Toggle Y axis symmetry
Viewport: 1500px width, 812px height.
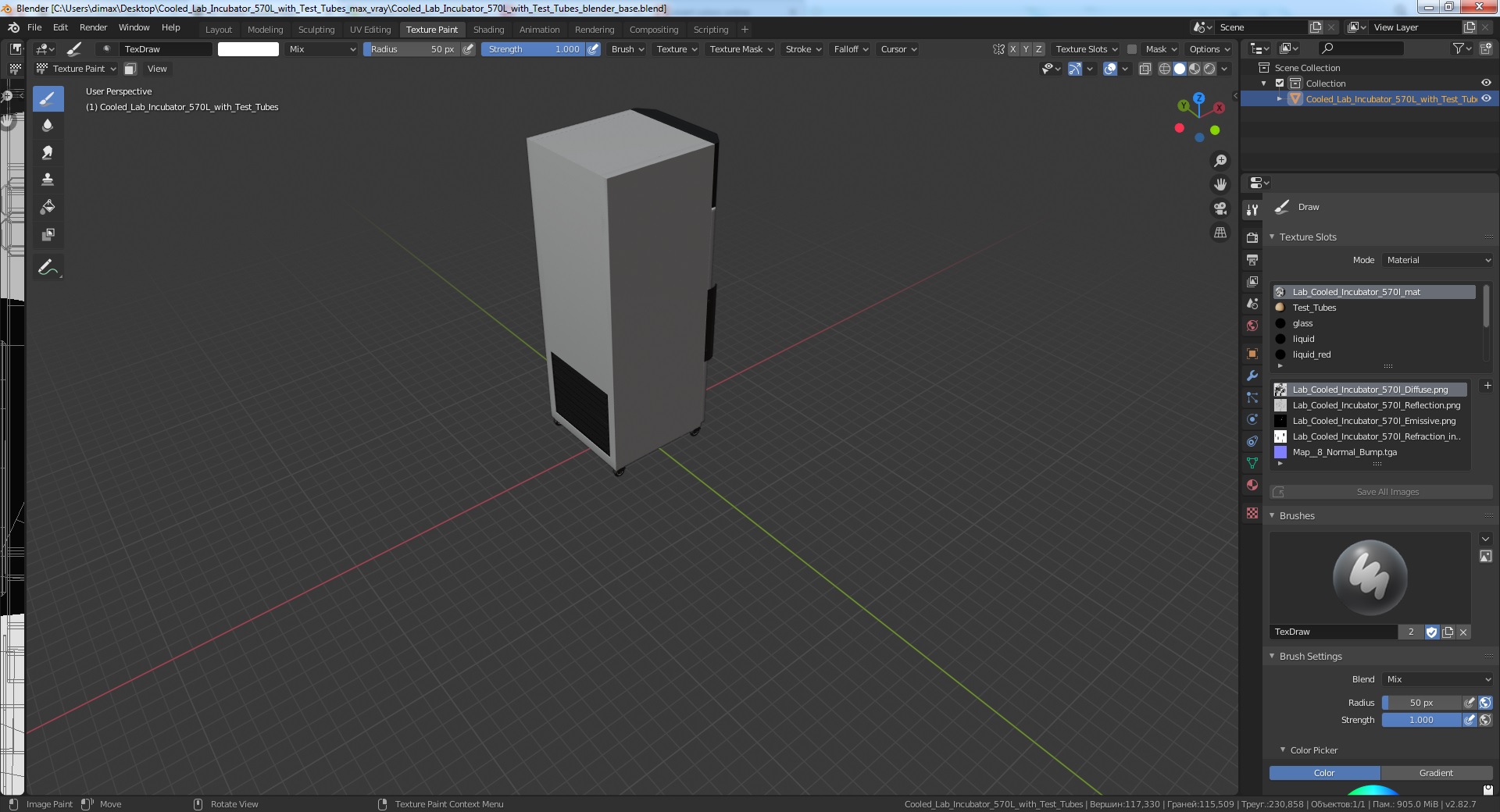point(1026,49)
